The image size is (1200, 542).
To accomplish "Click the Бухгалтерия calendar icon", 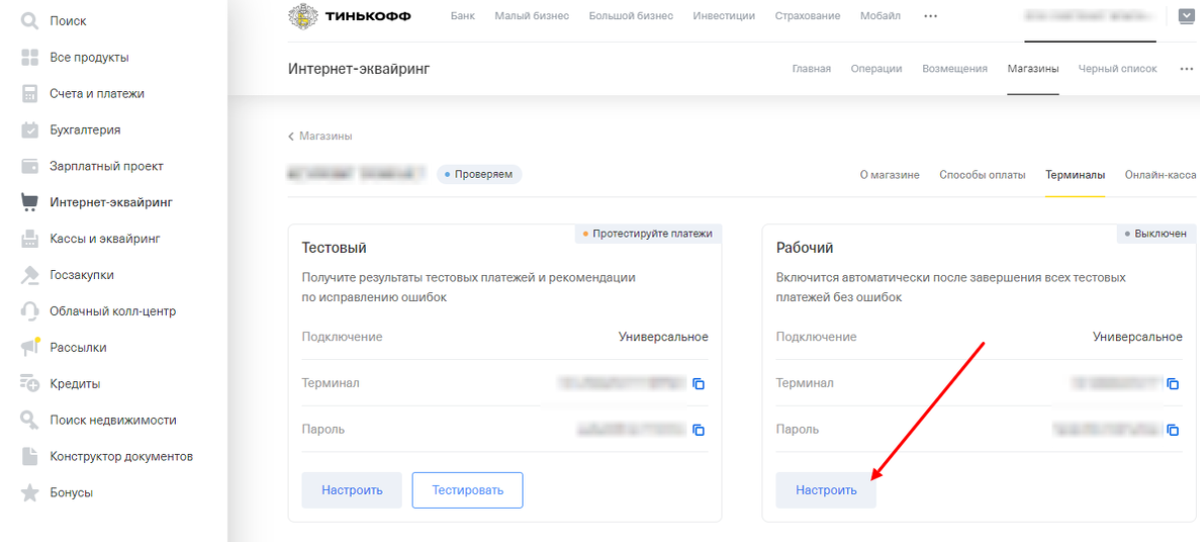I will click(x=30, y=130).
